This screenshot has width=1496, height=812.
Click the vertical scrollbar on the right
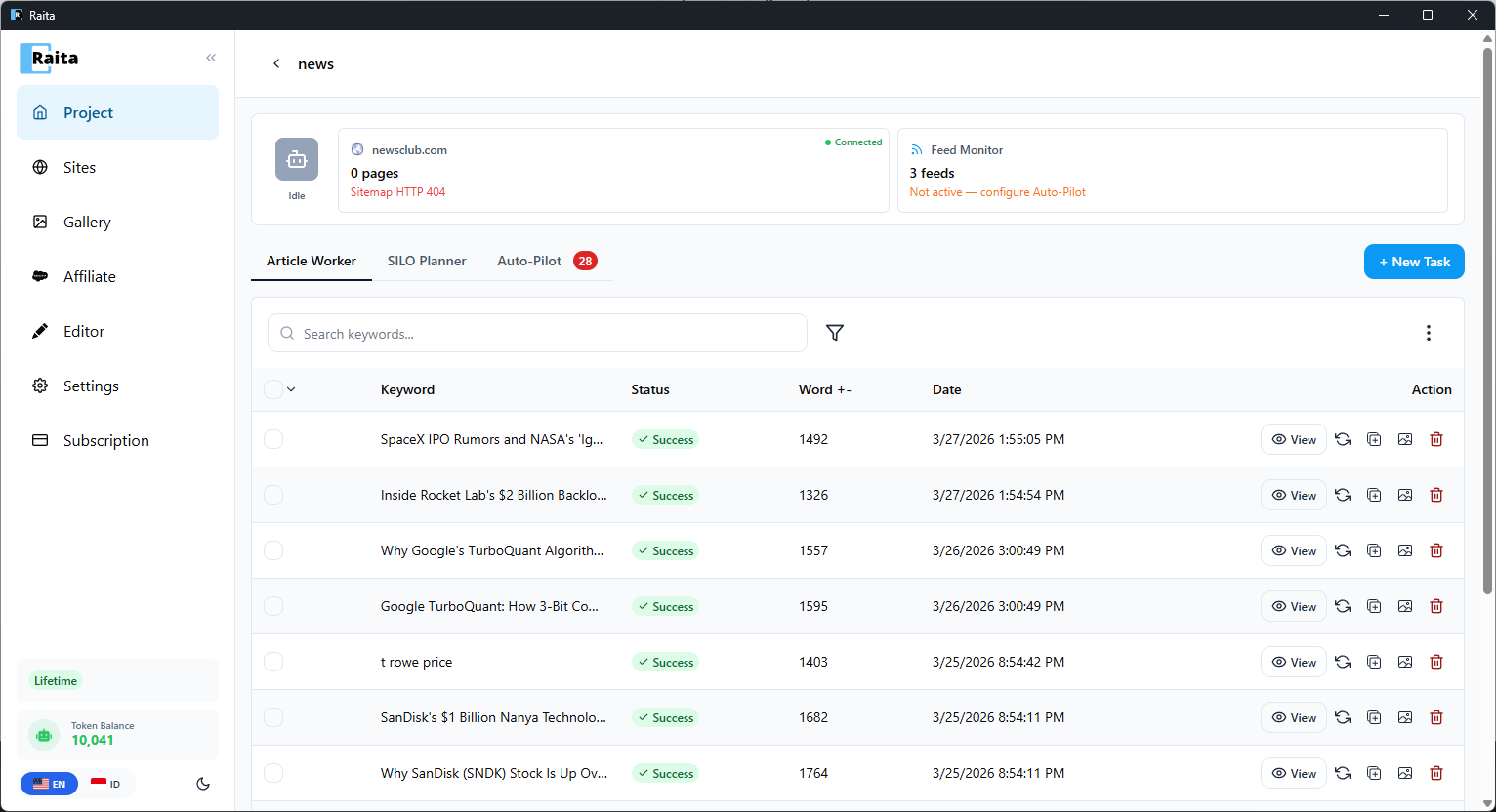point(1488,322)
